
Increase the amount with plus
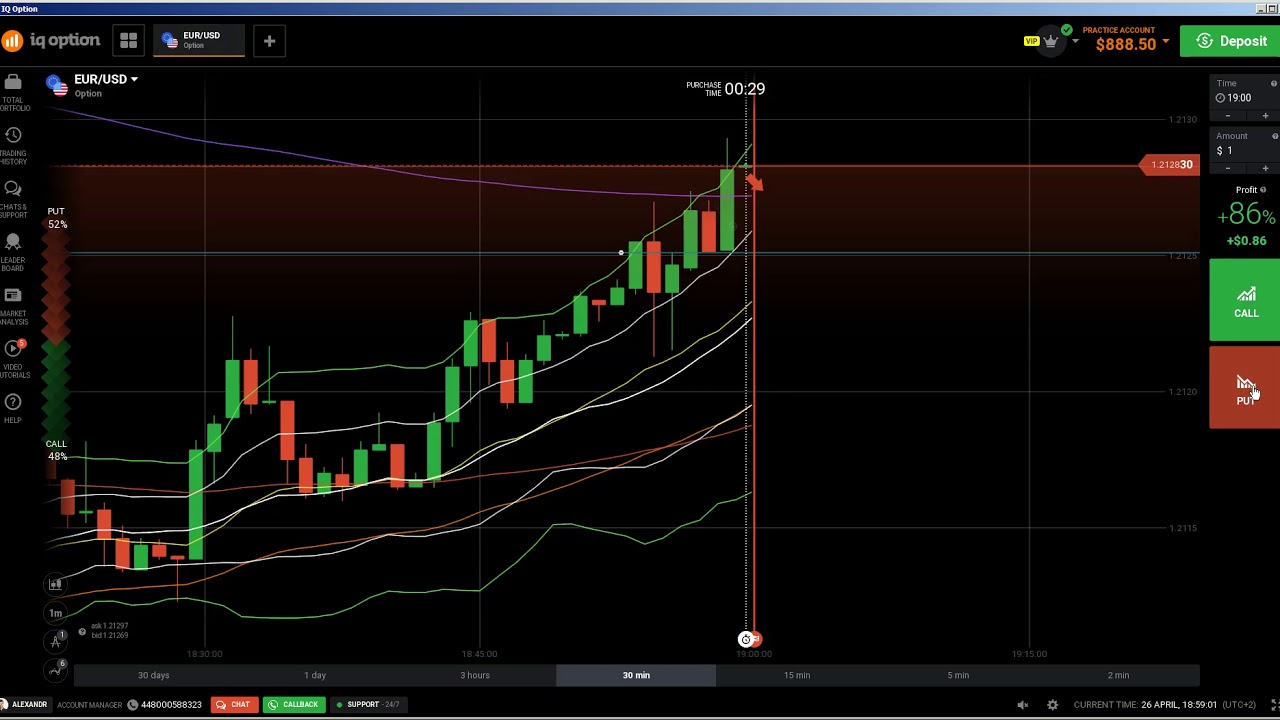pos(1265,168)
